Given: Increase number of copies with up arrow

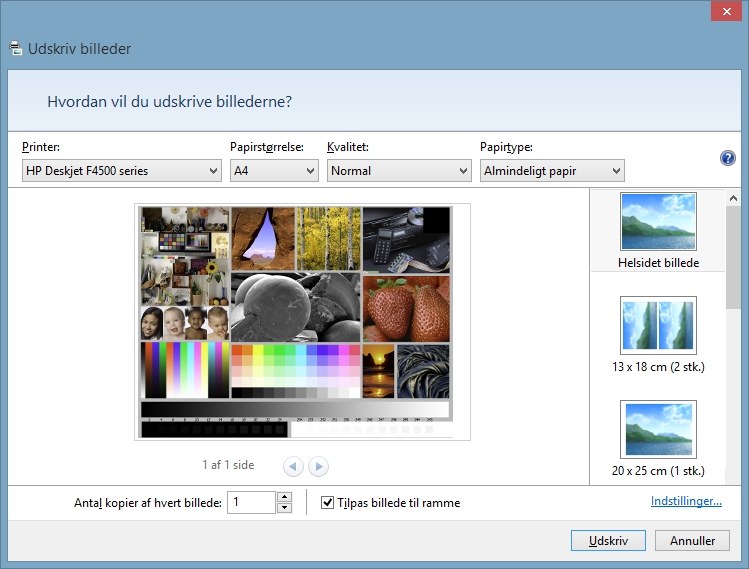Looking at the screenshot, I should 285,497.
